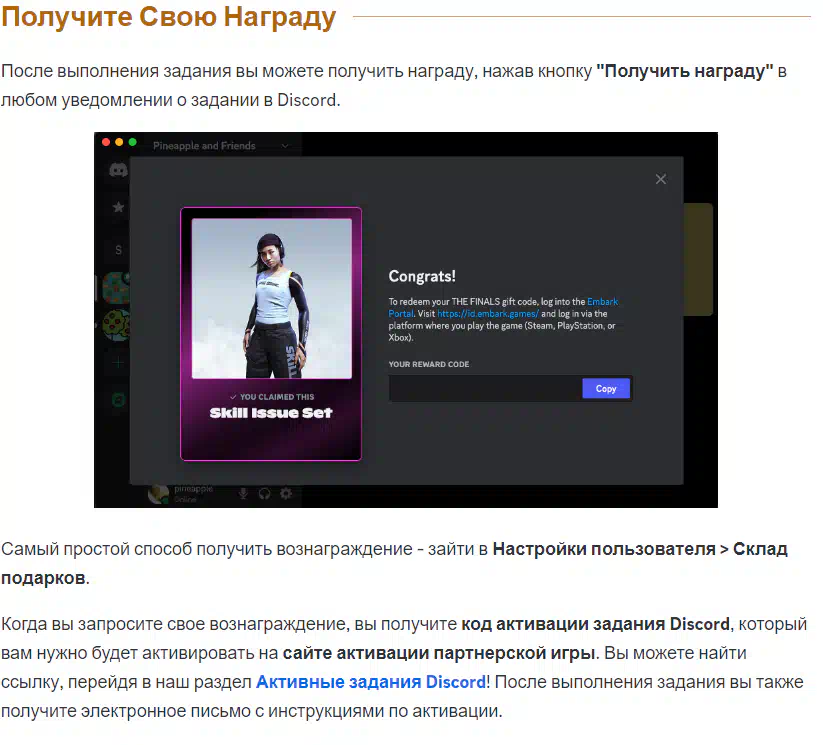Click the bold "сайте активации партнерской игры" text
Viewport: 823px width, 745px height.
(x=439, y=653)
